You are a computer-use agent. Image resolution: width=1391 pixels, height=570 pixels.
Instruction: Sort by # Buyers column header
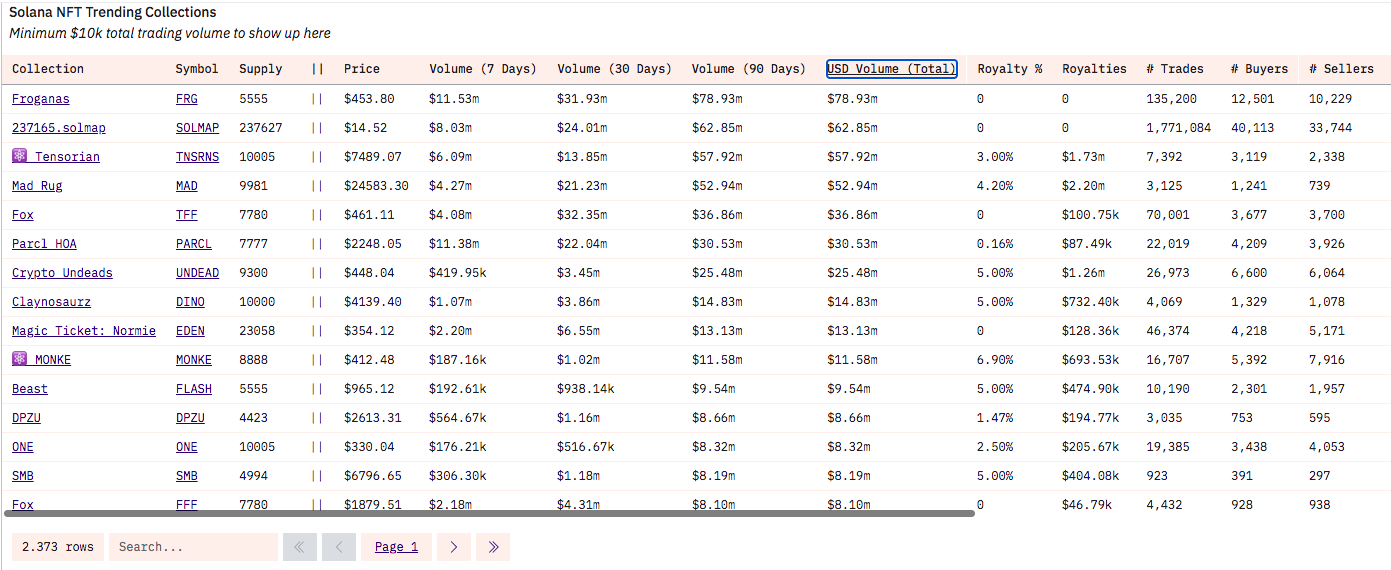point(1260,69)
